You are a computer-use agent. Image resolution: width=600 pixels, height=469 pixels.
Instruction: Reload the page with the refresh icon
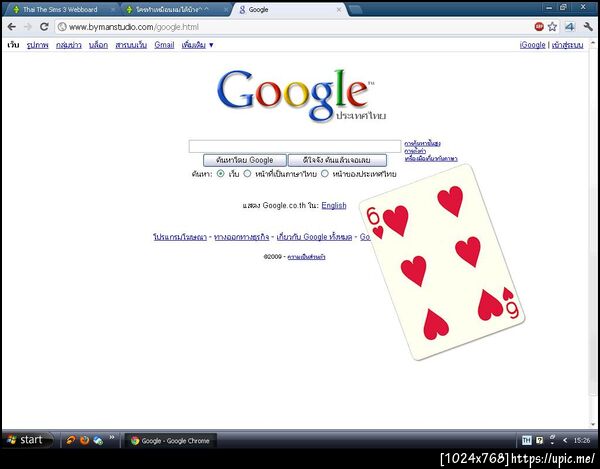(x=44, y=27)
